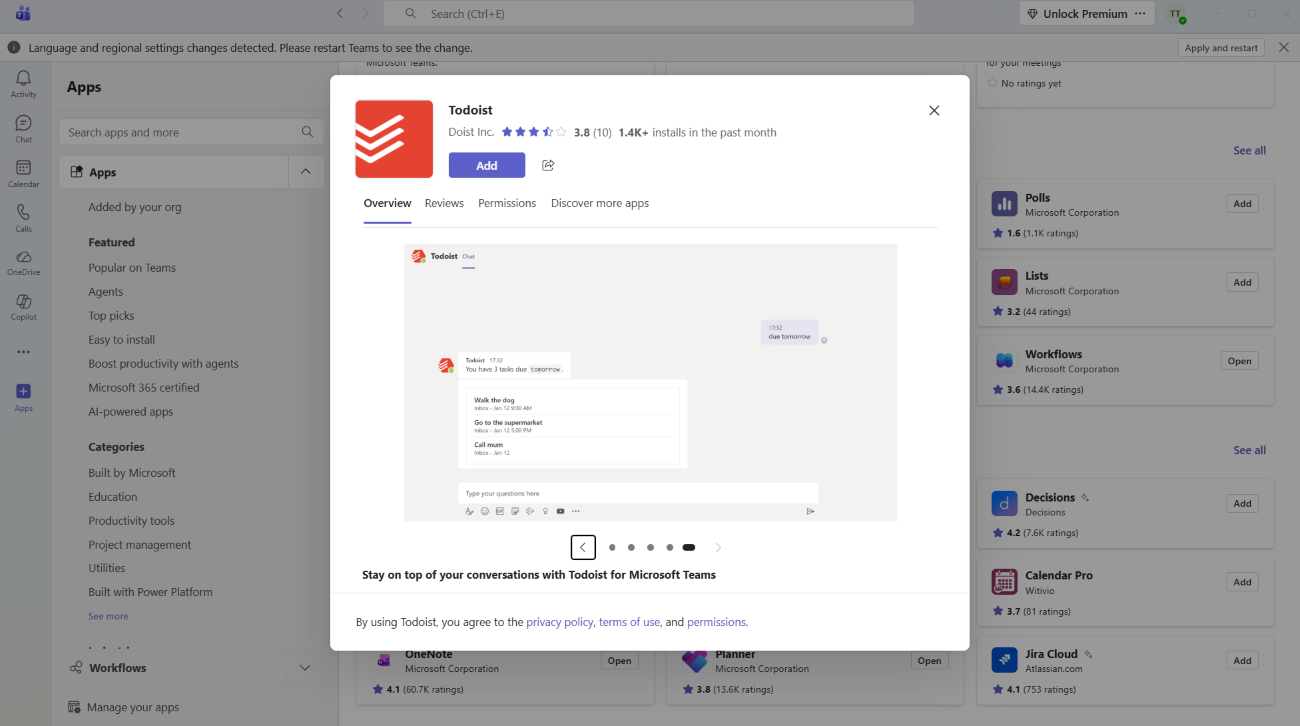Select the Apps icon in the left rail

click(x=23, y=397)
